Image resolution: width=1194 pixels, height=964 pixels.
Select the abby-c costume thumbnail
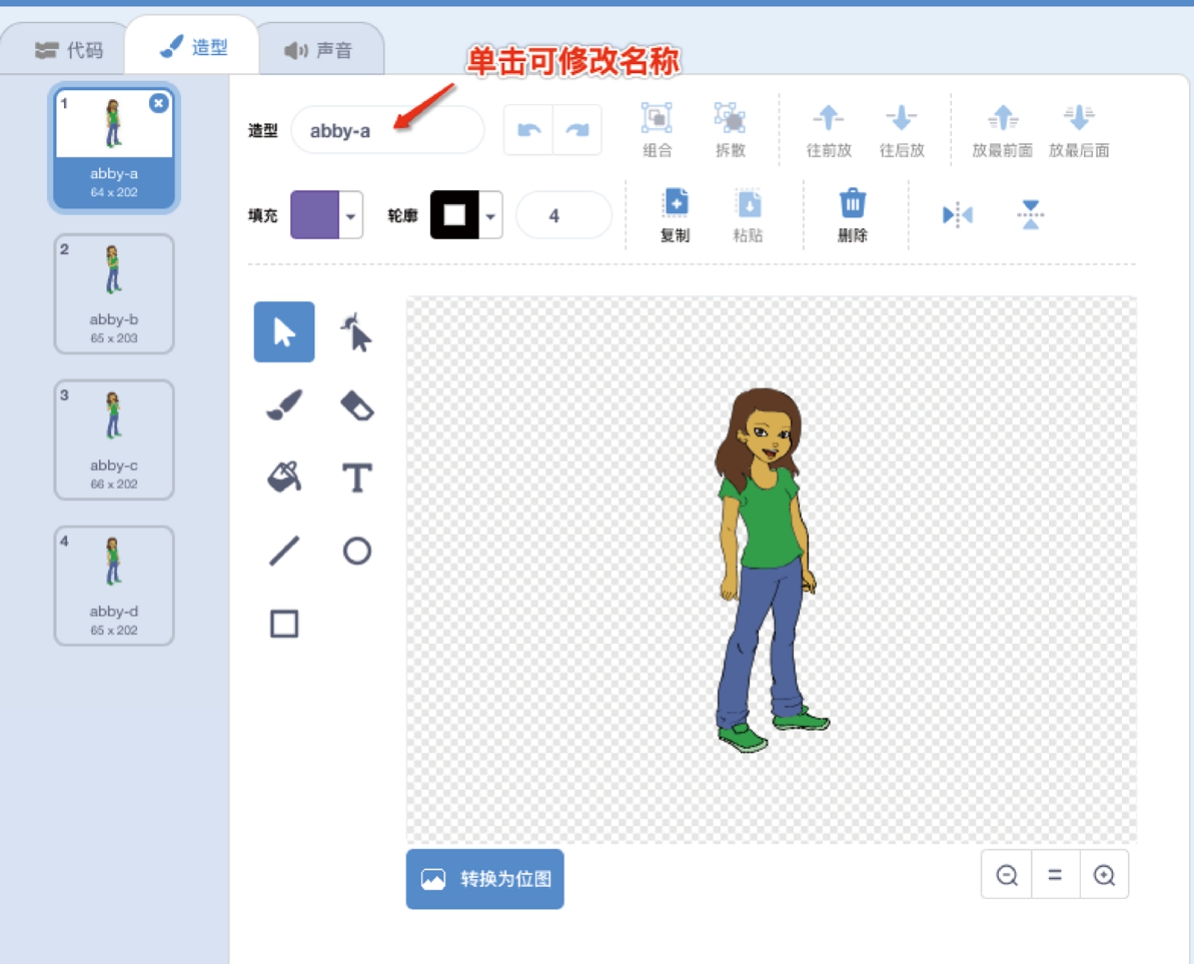(x=114, y=440)
